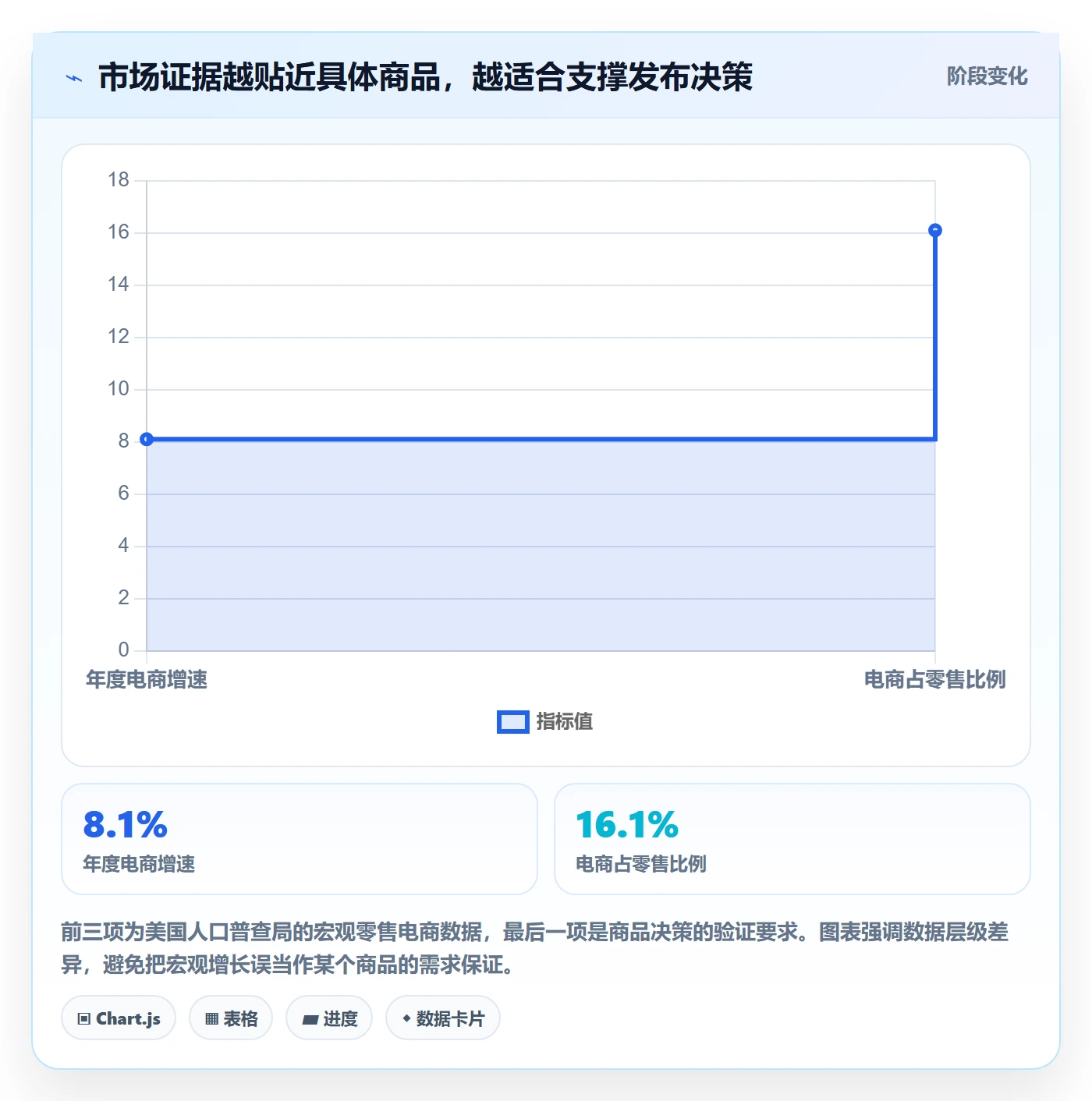Click the y-axis tick label 18
Image resolution: width=1092 pixels, height=1101 pixels.
click(x=119, y=180)
